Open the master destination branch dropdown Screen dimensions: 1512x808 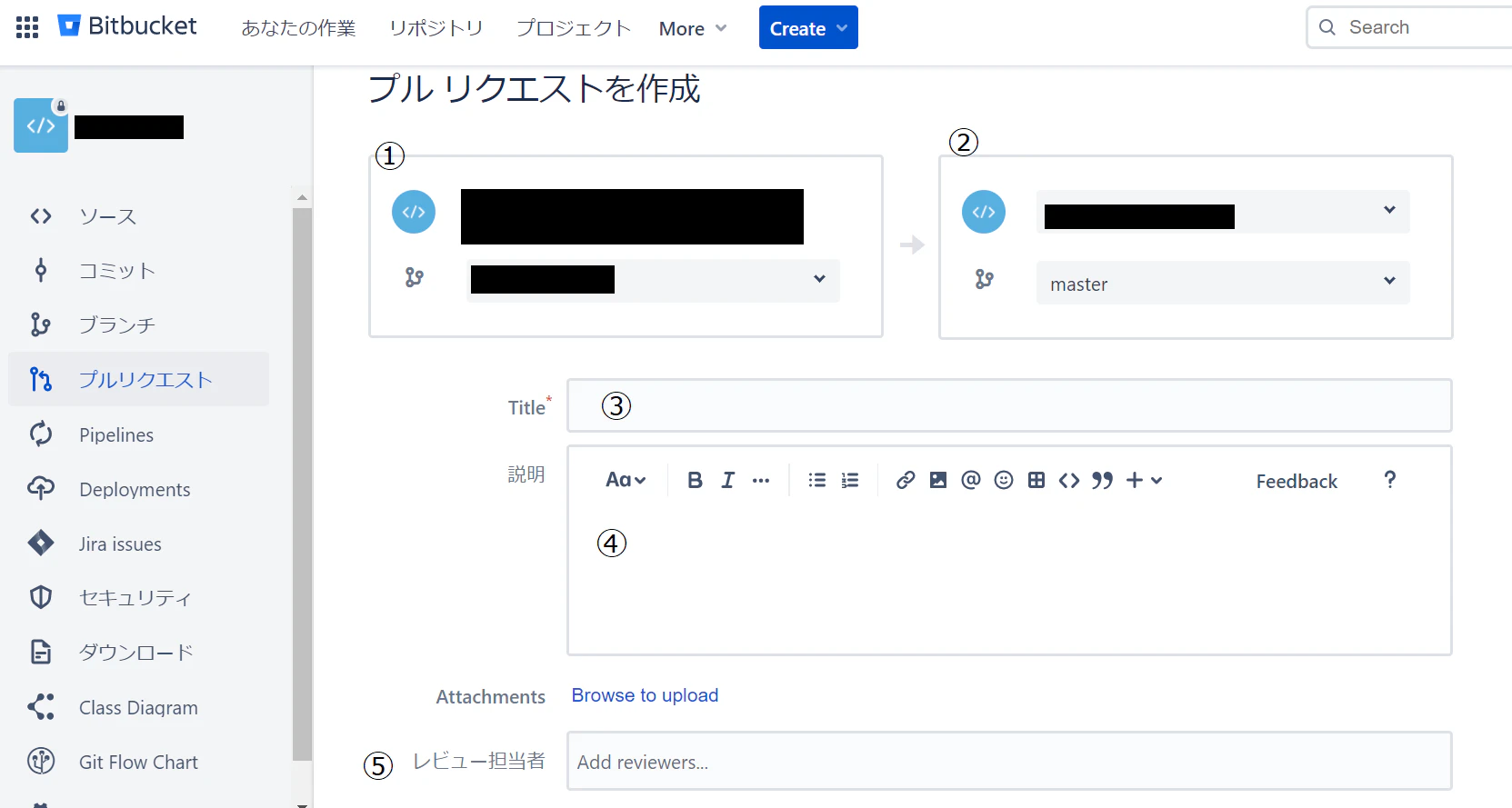(x=1223, y=283)
